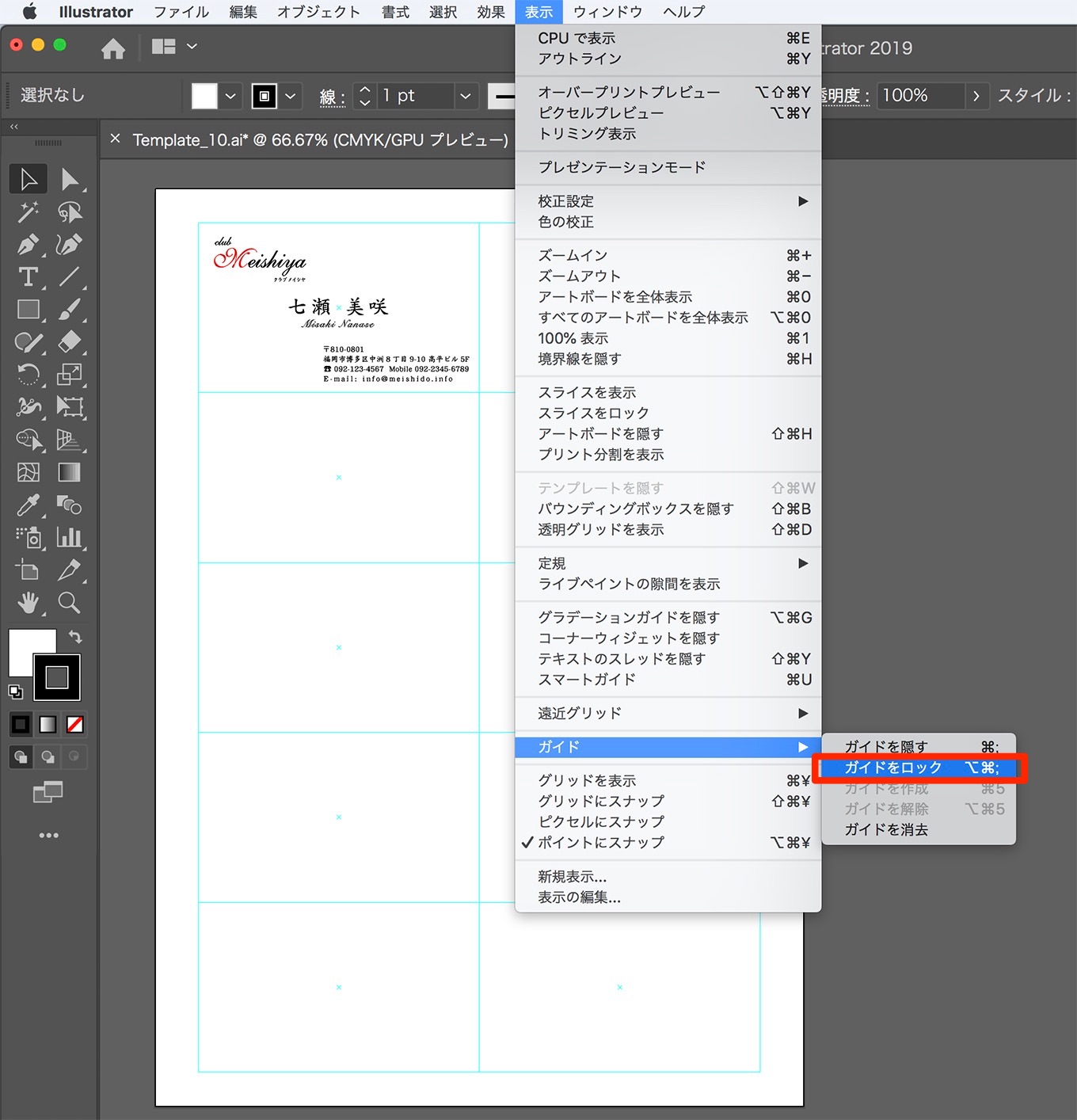Open the fill color dropdown arrow
Screen dimensions: 1077x1120
click(x=230, y=96)
